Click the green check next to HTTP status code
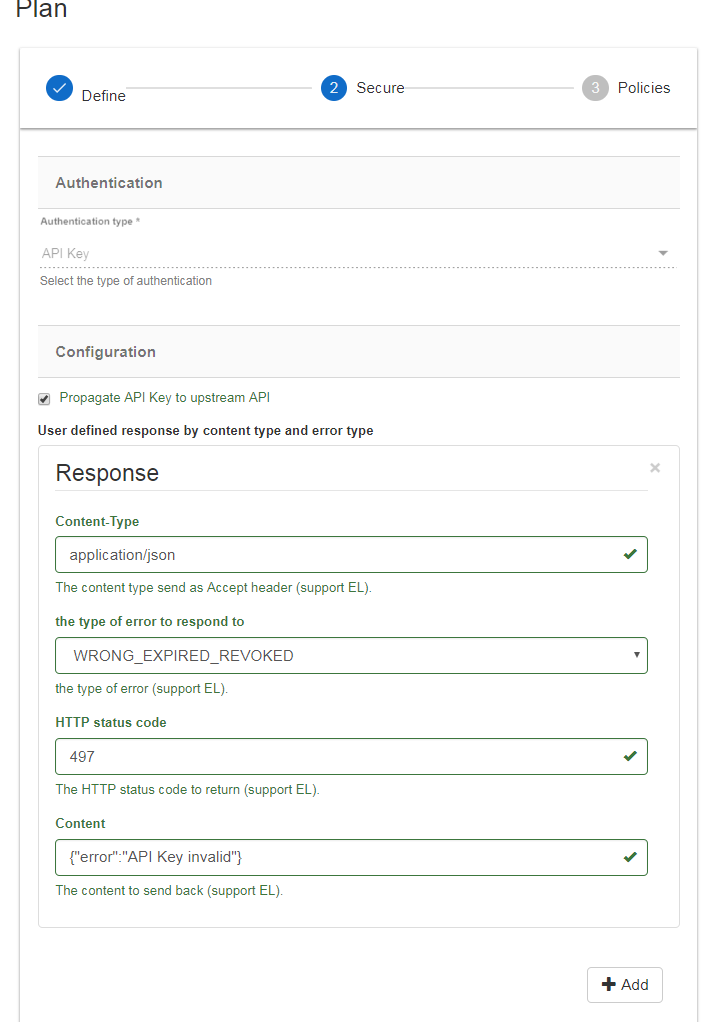 [628, 756]
